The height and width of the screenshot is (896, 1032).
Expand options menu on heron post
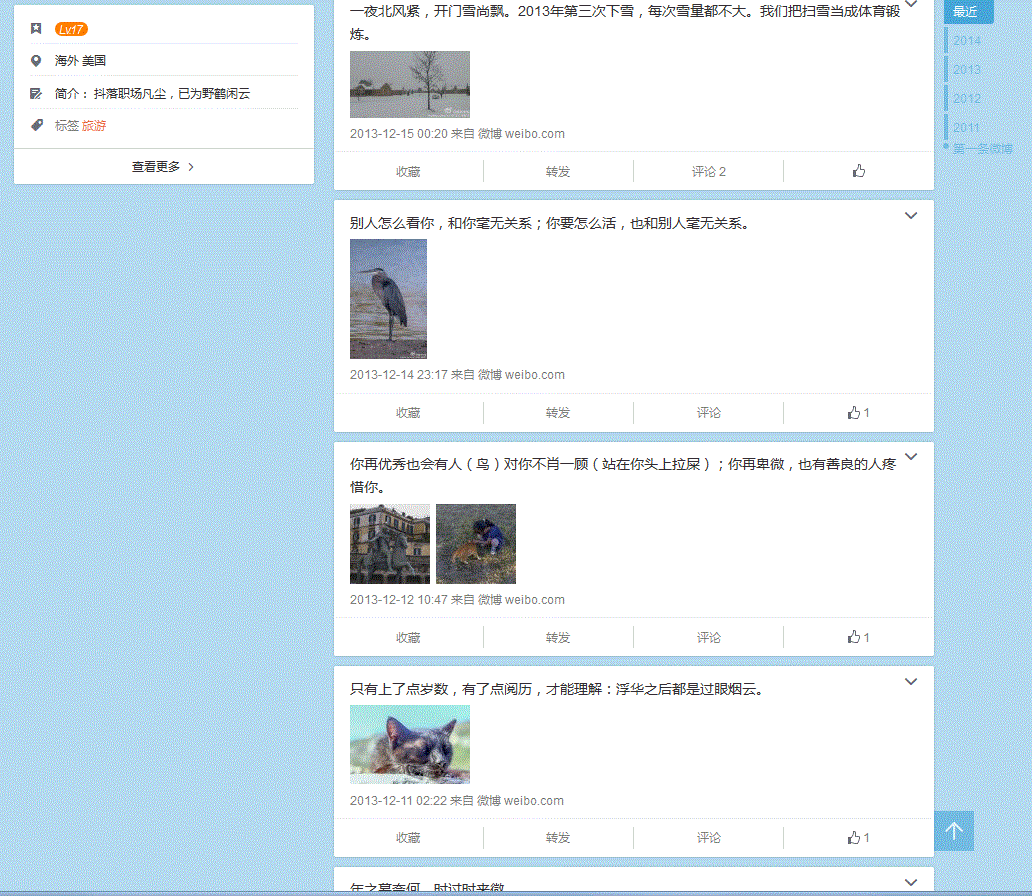click(911, 216)
